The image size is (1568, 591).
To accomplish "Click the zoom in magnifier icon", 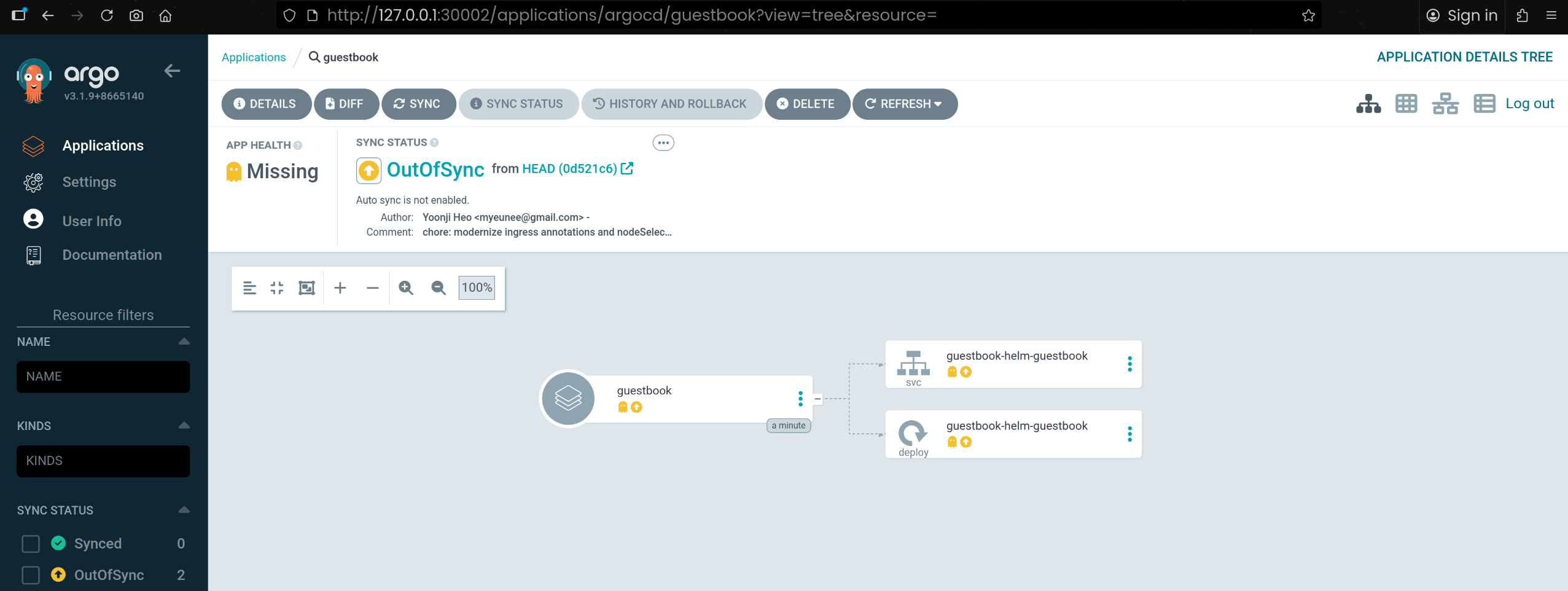I will tap(406, 288).
